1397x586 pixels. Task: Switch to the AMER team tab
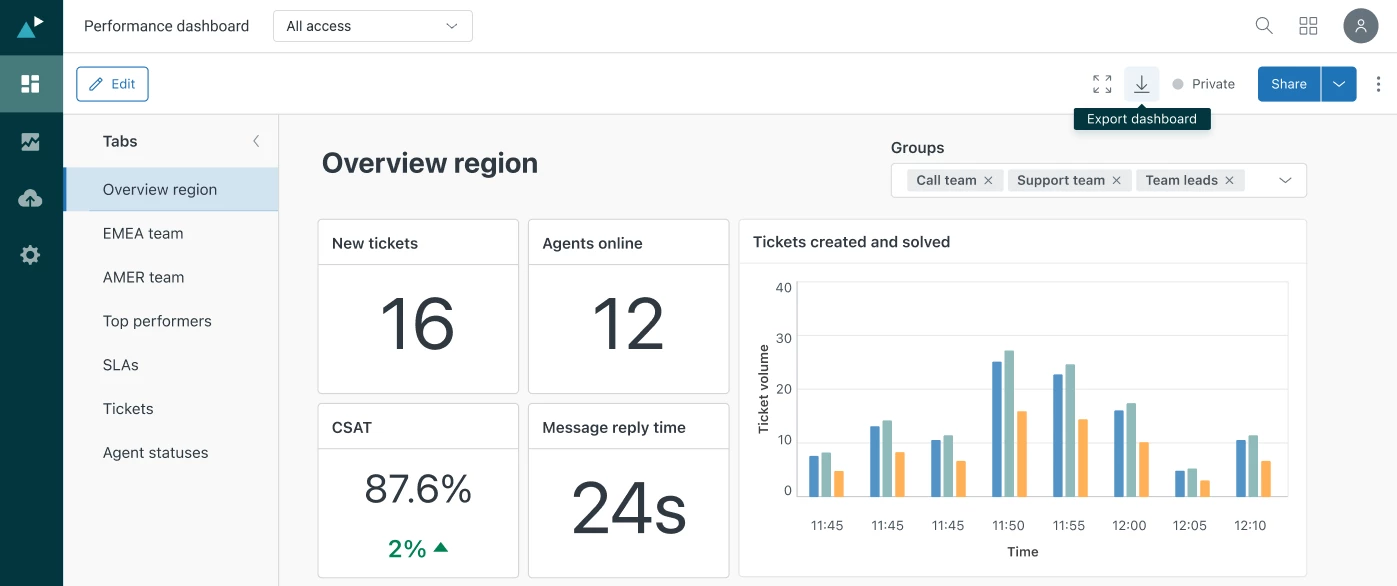(x=171, y=277)
